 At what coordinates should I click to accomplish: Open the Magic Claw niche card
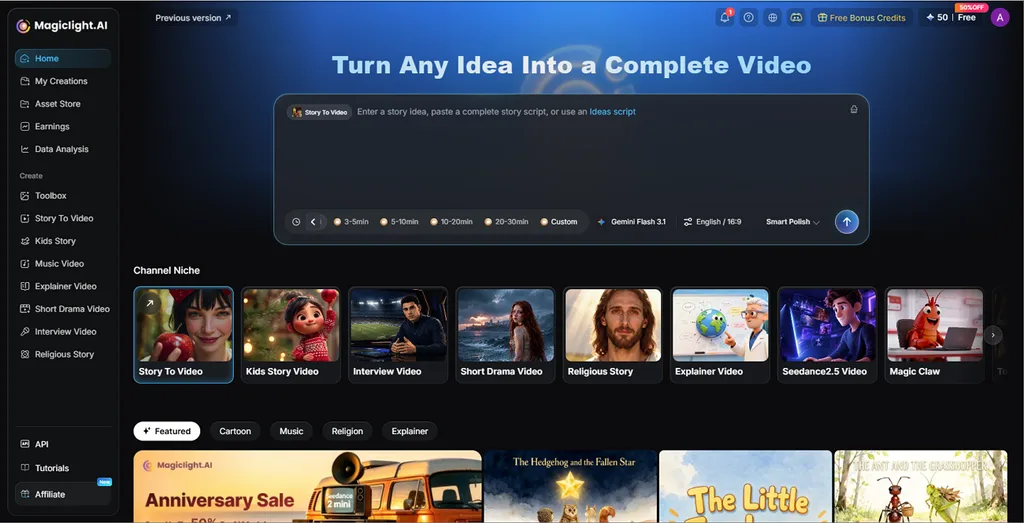click(x=935, y=334)
